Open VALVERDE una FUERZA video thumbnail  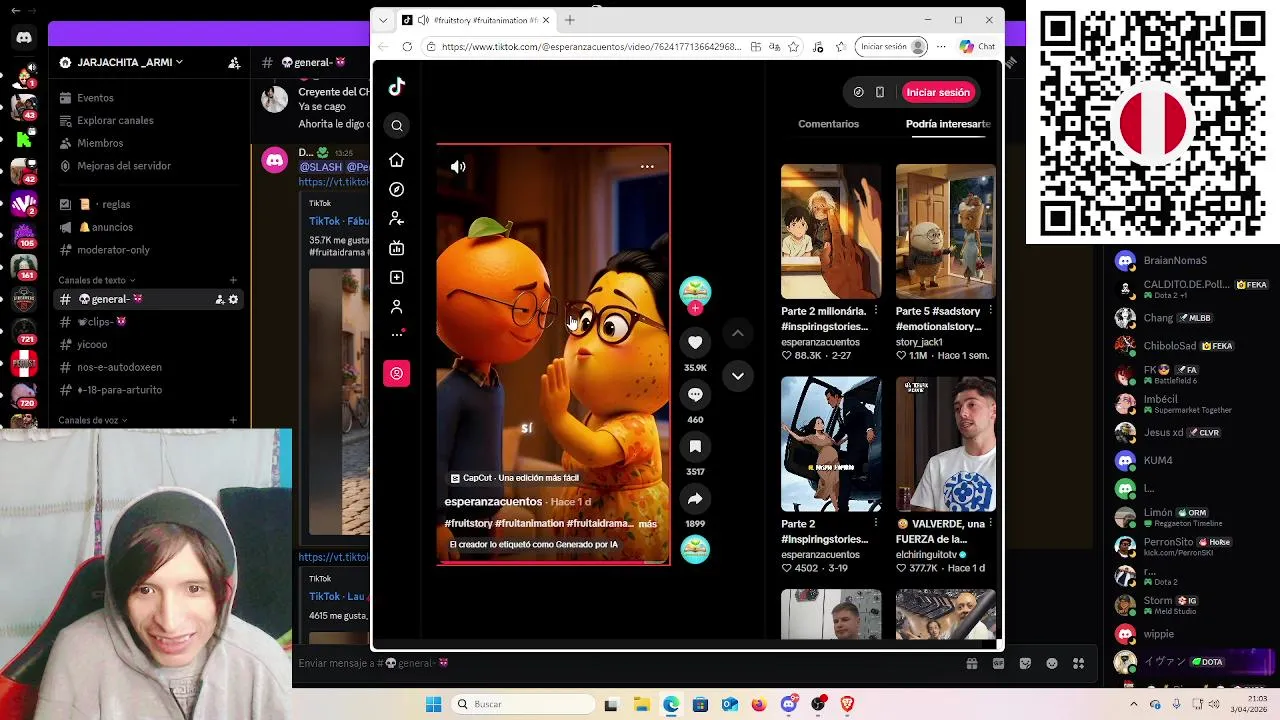pyautogui.click(x=945, y=444)
